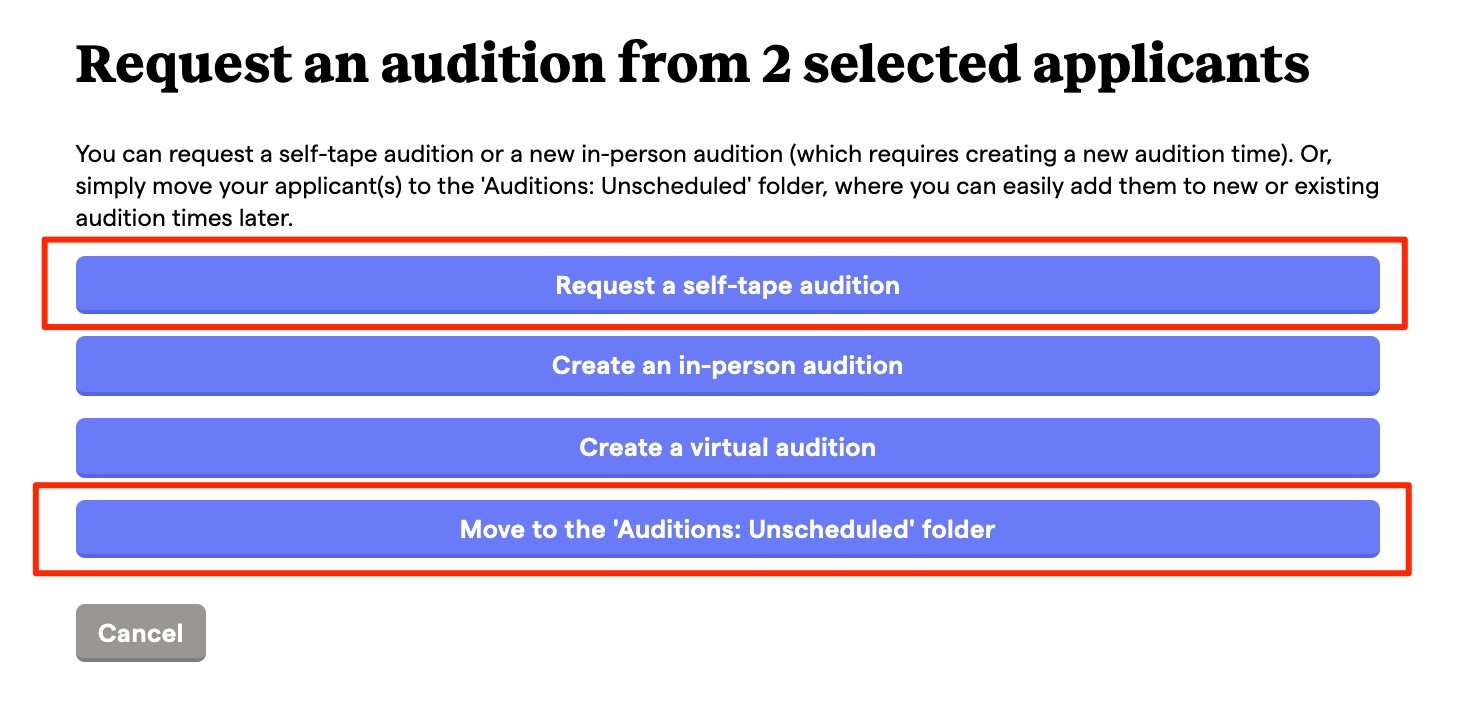Start creating a new in-person audition time

click(x=727, y=366)
